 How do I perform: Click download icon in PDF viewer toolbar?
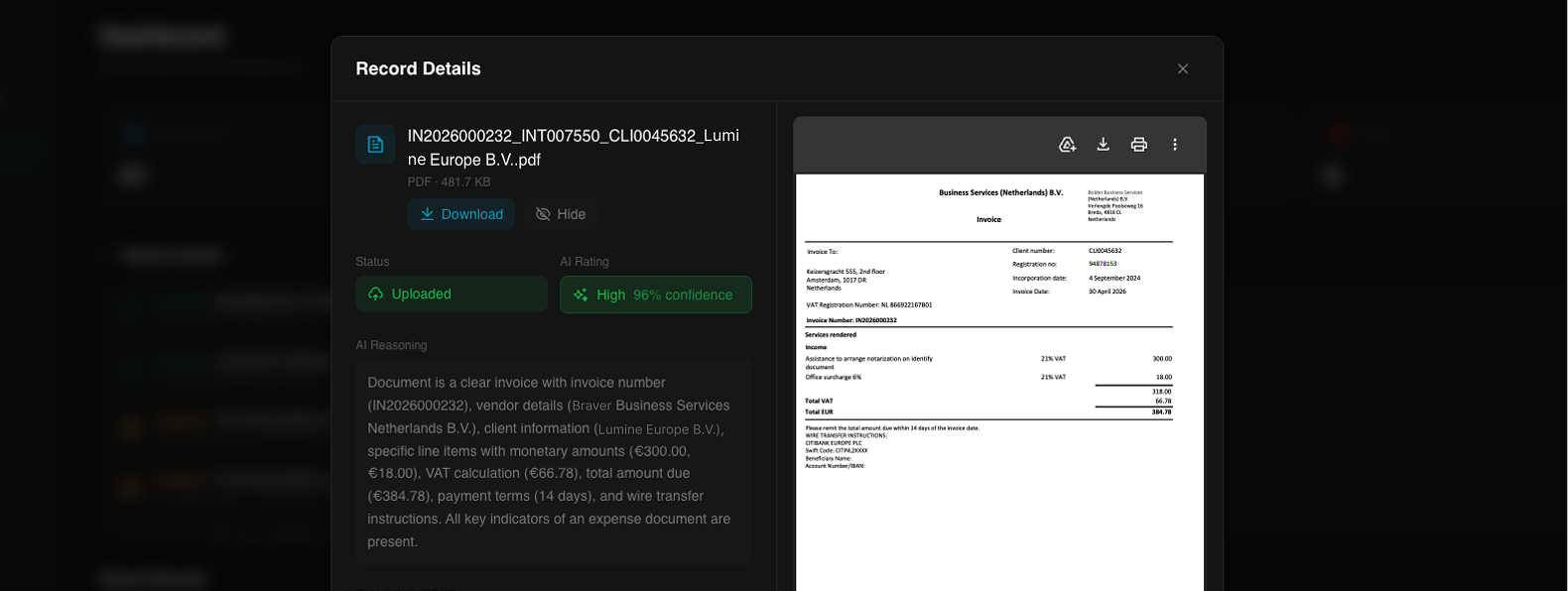[x=1103, y=145]
